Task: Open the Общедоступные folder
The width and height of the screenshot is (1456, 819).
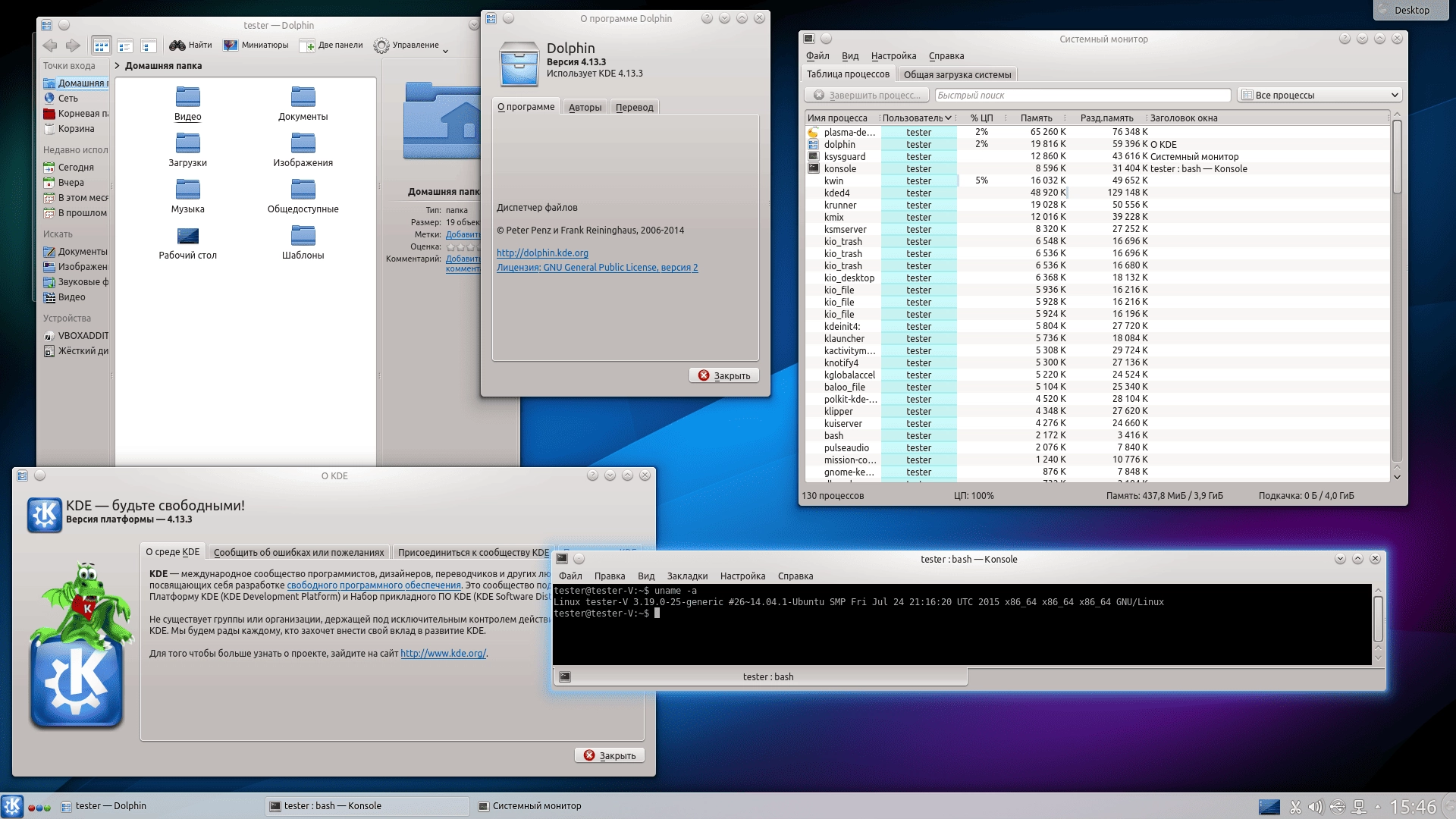Action: pyautogui.click(x=303, y=196)
